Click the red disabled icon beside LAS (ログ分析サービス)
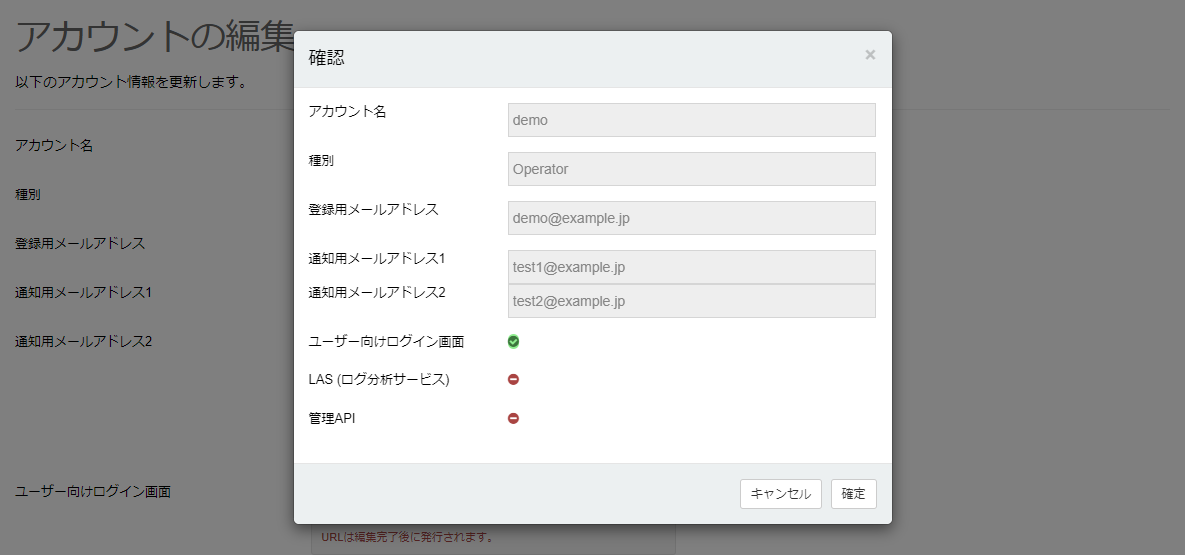 (x=513, y=380)
